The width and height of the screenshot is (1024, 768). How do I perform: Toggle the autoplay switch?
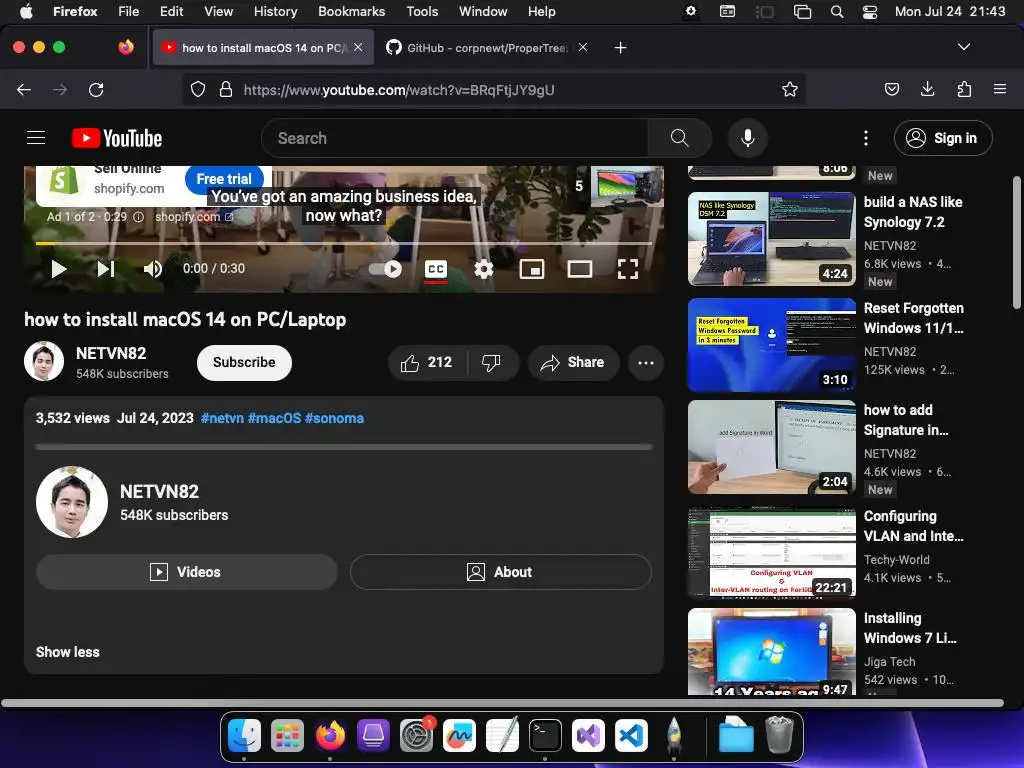pyautogui.click(x=385, y=269)
